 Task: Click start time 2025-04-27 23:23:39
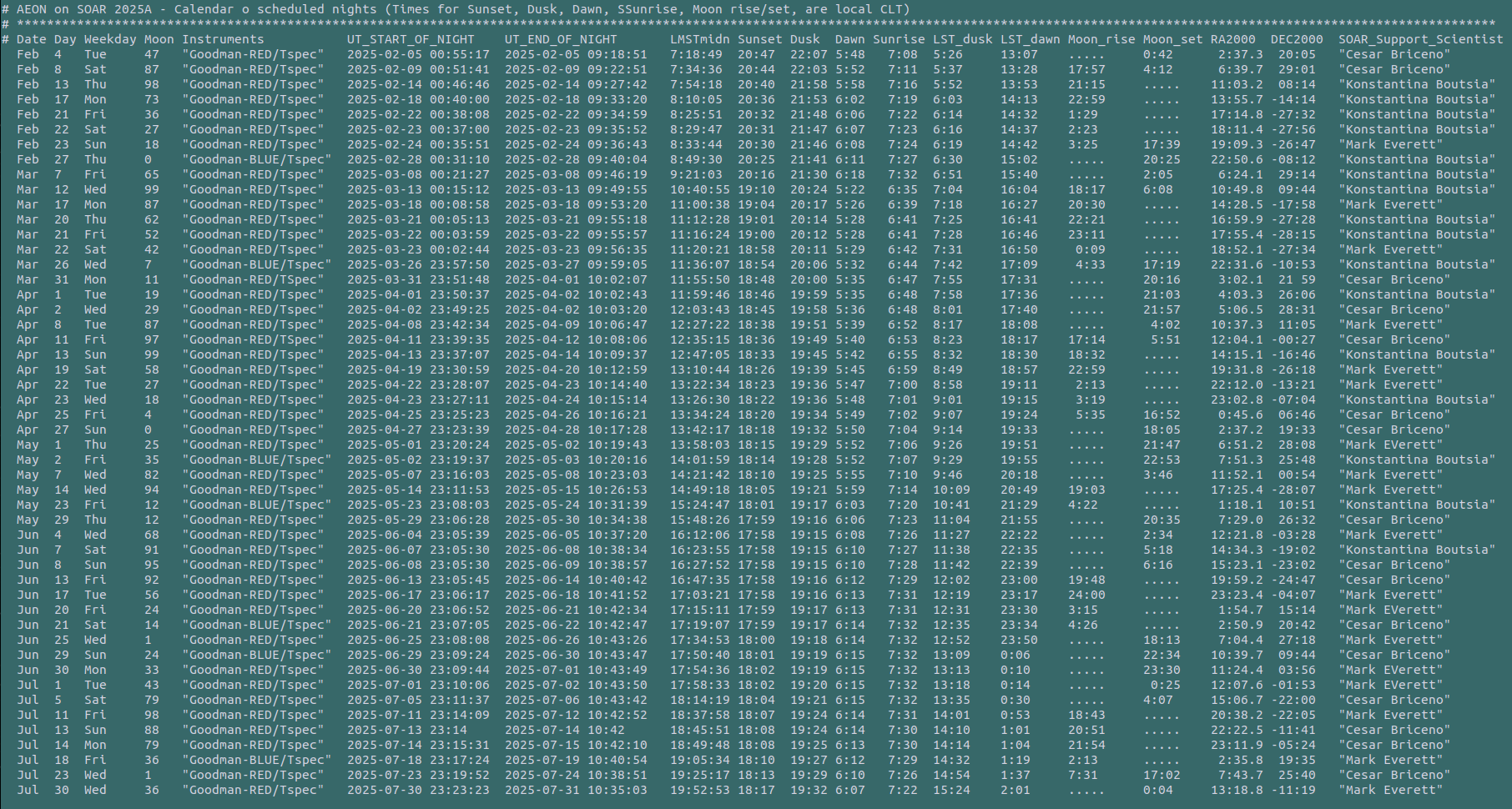point(418,430)
